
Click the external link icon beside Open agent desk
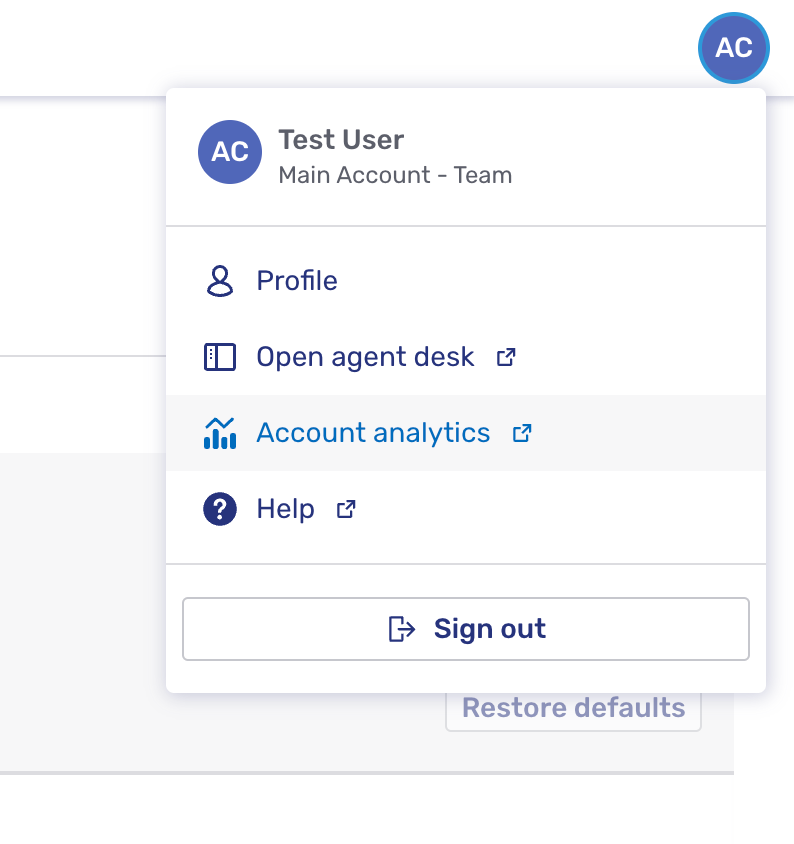506,356
